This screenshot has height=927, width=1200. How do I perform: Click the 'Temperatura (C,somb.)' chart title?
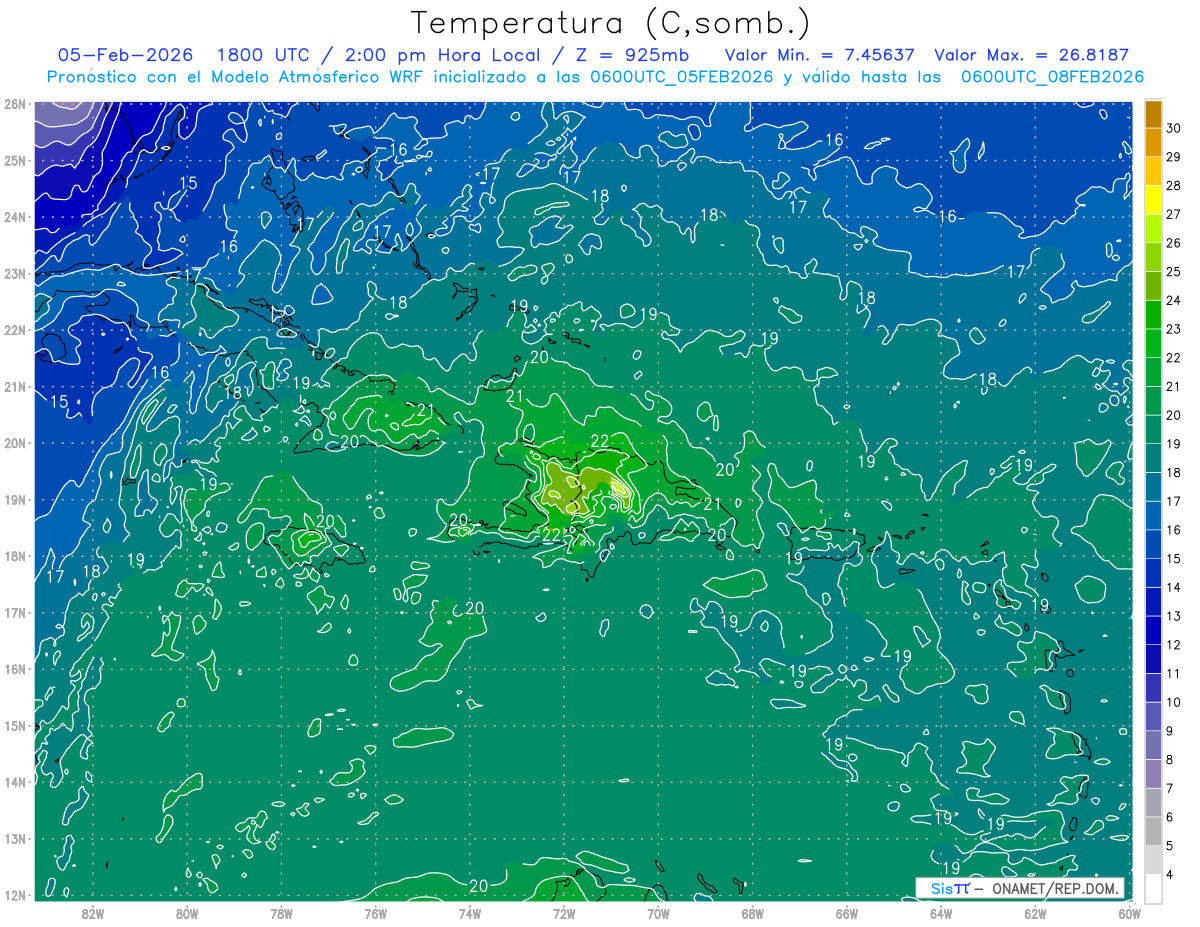pos(612,23)
